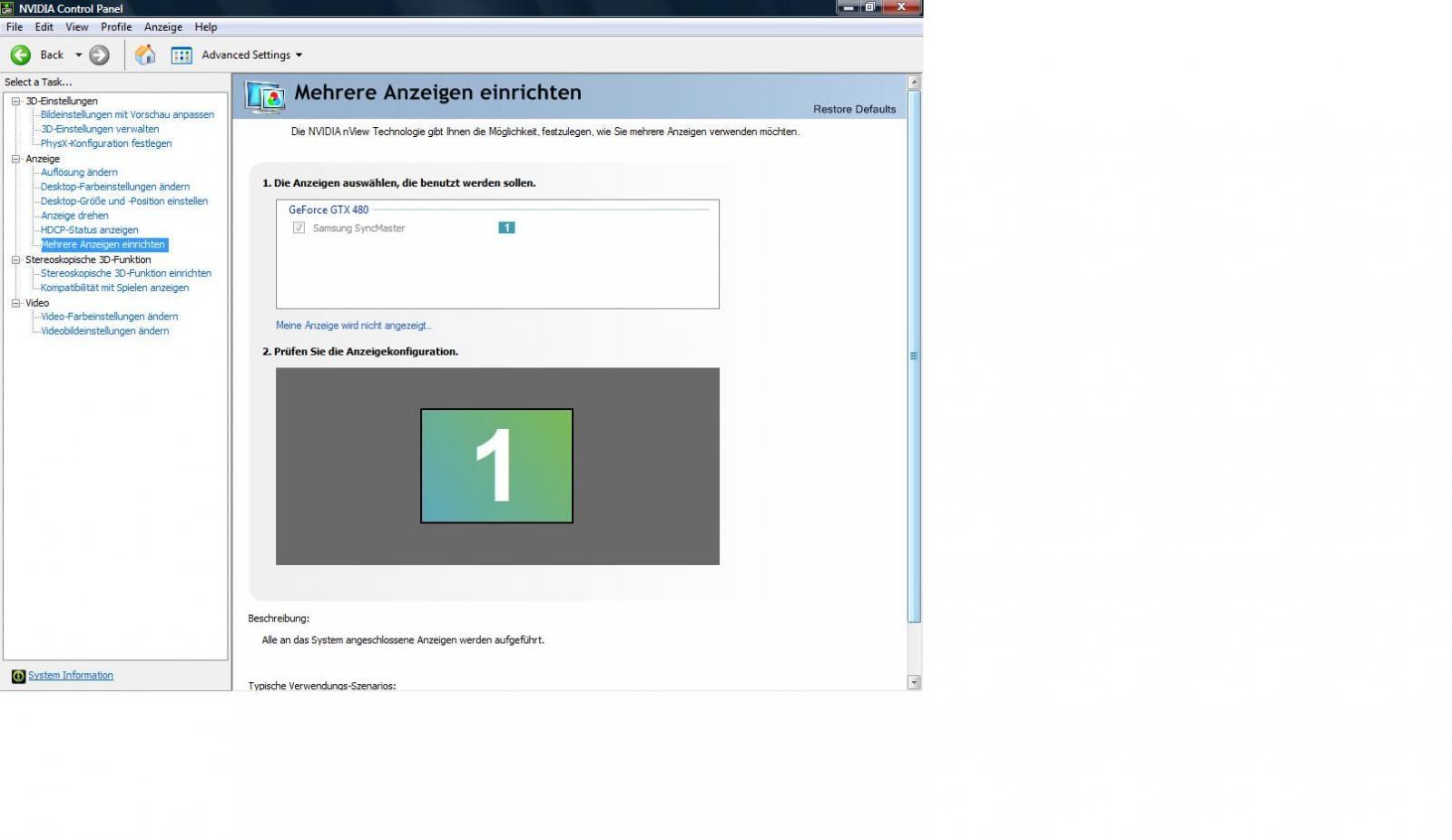The image size is (1452, 840).
Task: Open the Profile menu
Action: 116,27
